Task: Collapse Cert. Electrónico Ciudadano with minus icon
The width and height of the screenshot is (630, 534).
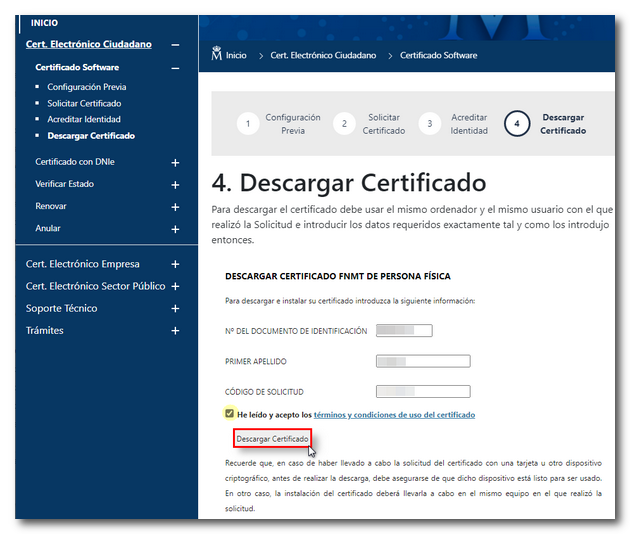Action: (175, 45)
